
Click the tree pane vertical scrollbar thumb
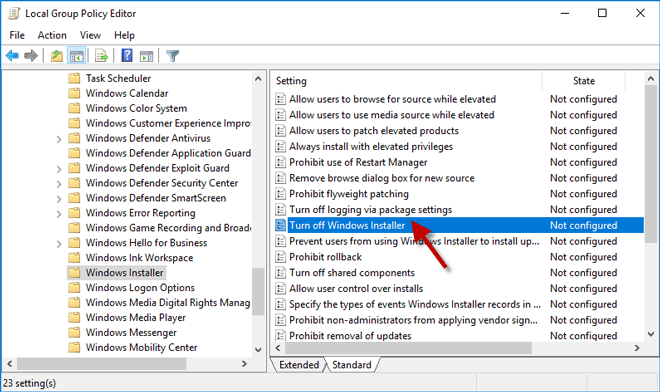pyautogui.click(x=258, y=291)
